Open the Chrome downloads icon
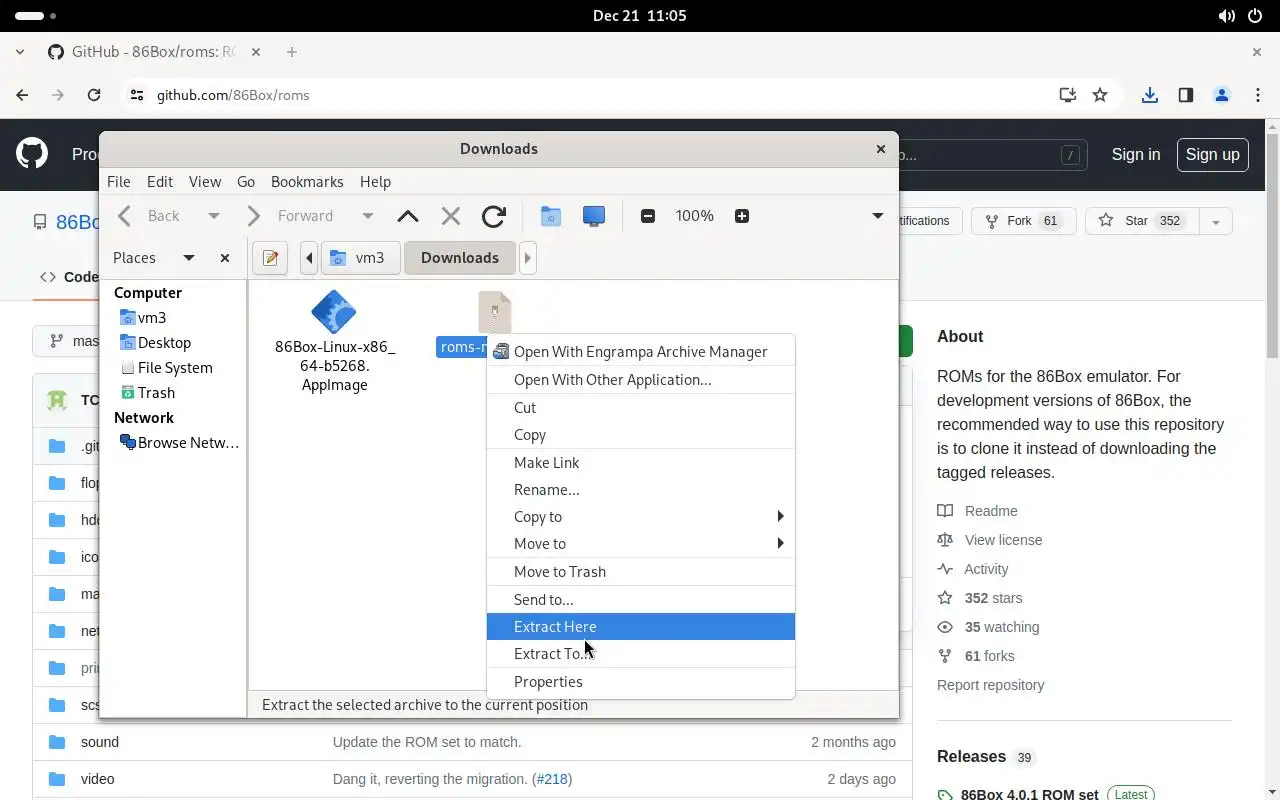The height and width of the screenshot is (800, 1280). pyautogui.click(x=1150, y=95)
